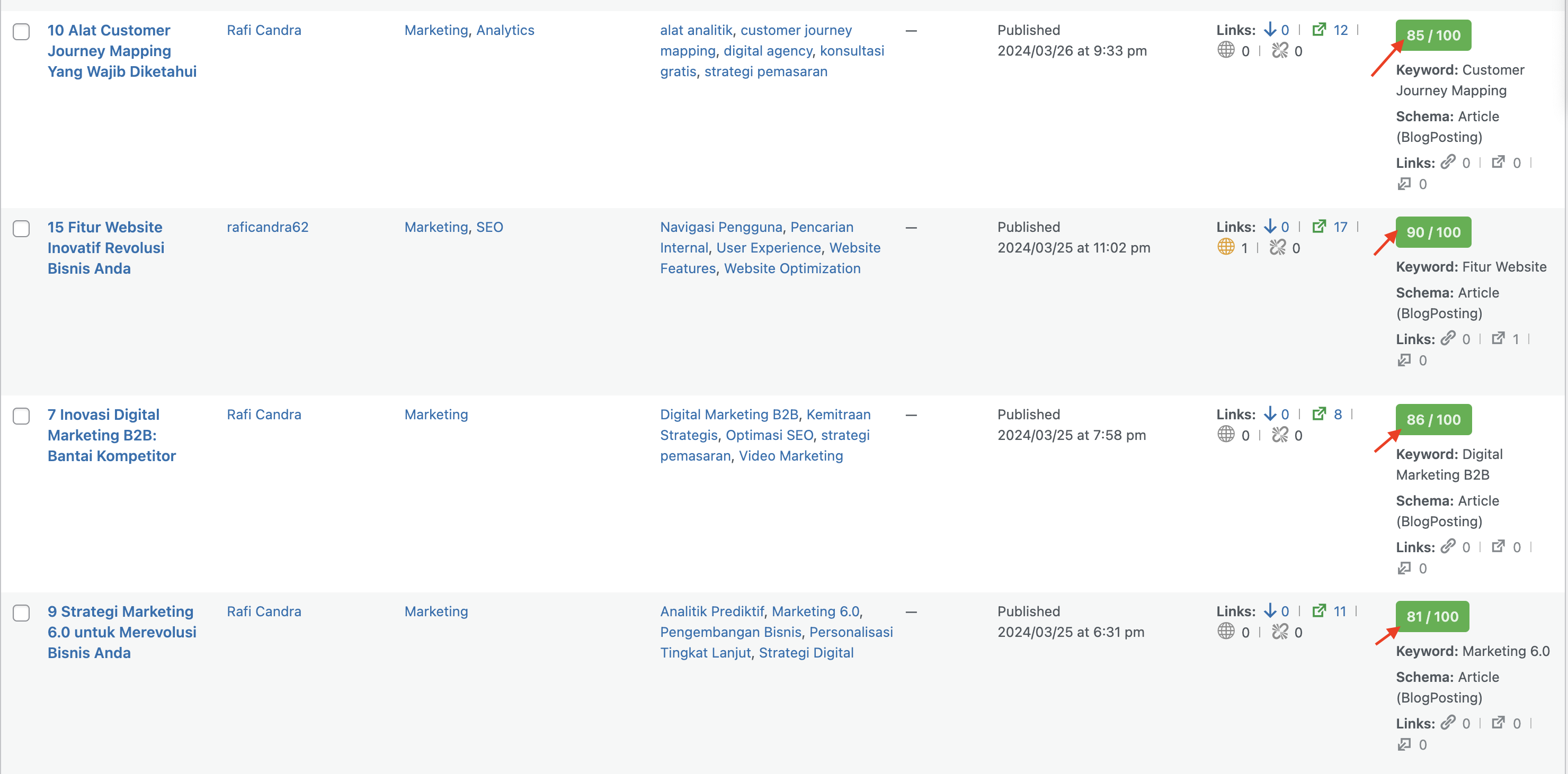Screen dimensions: 1568x774
Task: Open post 15 Fitur Website Inovatif Revolusi Bisnis Anda
Action: (106, 248)
